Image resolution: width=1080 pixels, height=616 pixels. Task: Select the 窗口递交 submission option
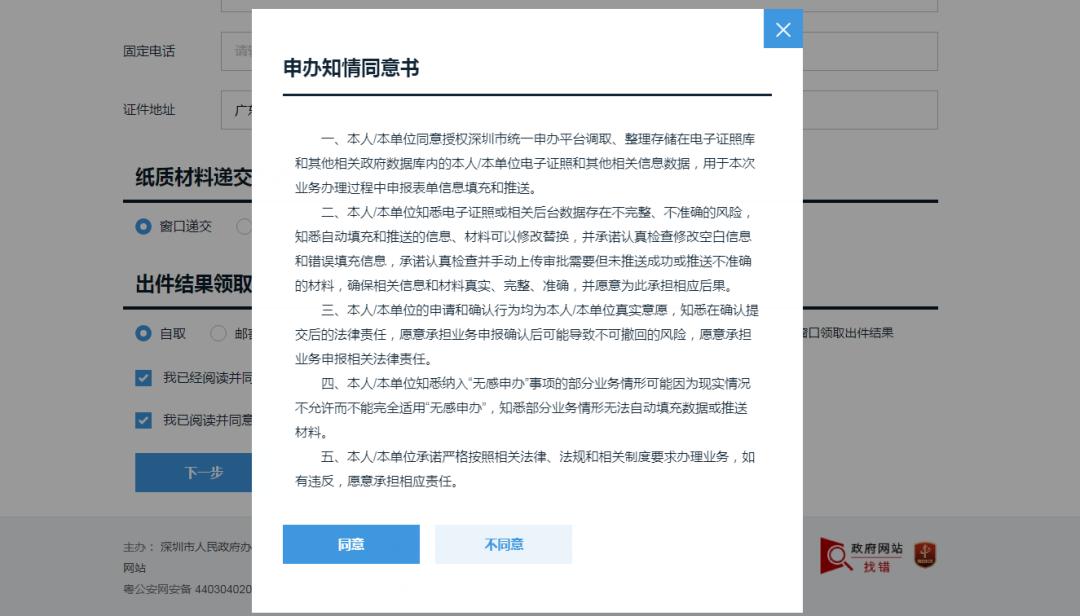143,226
